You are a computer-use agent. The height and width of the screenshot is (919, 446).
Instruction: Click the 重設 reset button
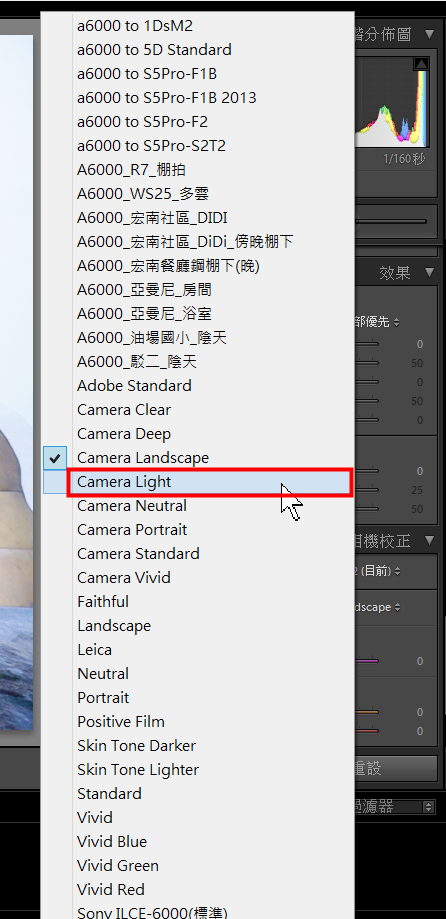pyautogui.click(x=396, y=768)
